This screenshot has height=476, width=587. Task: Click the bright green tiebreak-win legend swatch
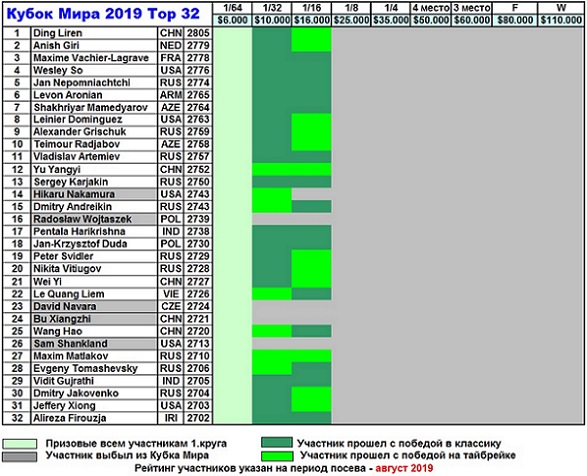coord(277,456)
